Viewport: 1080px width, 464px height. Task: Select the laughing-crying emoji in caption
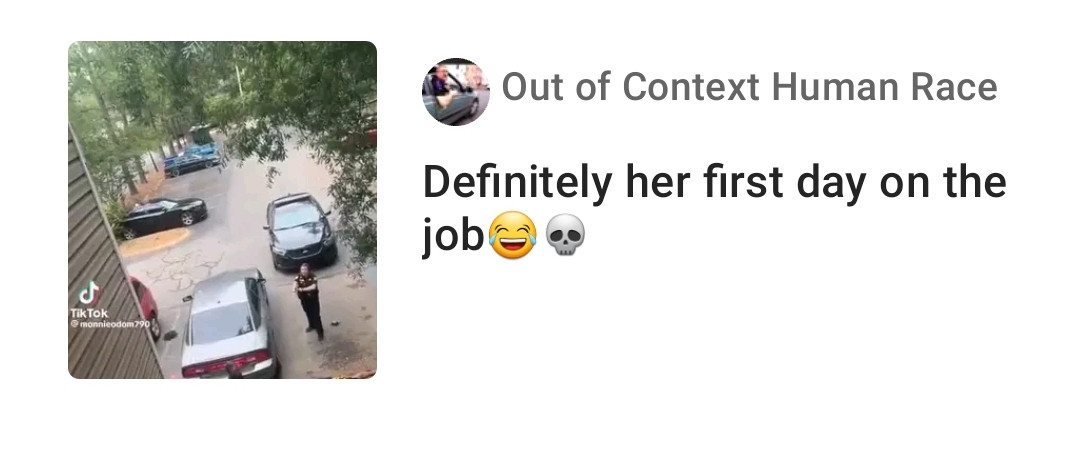(x=512, y=235)
